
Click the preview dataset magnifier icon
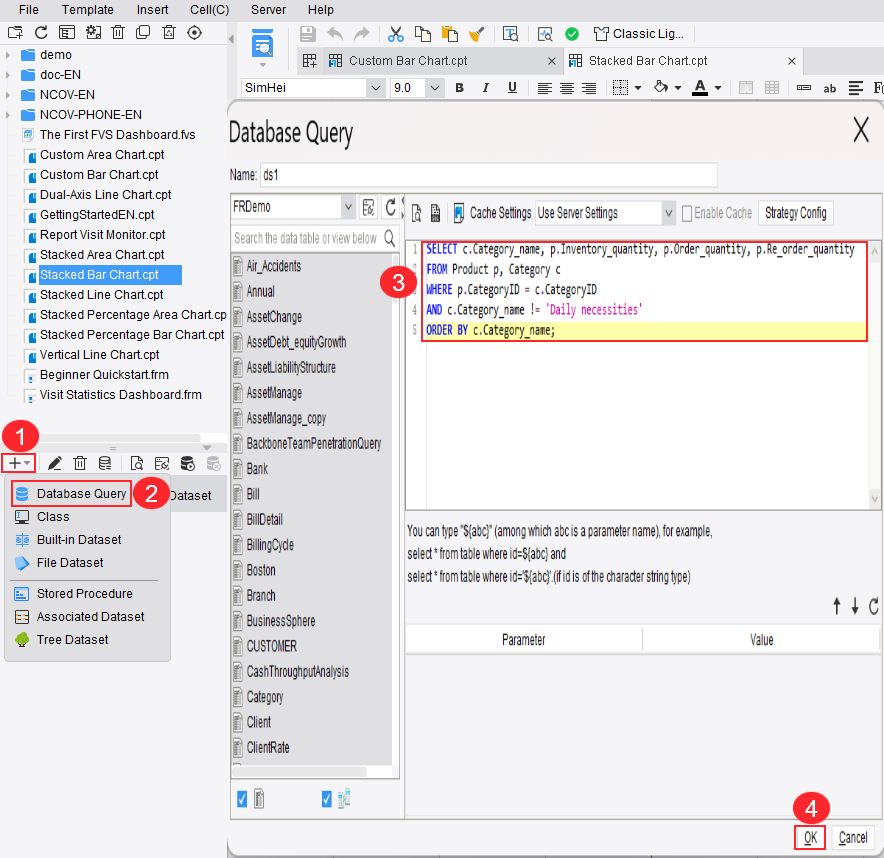(x=136, y=463)
